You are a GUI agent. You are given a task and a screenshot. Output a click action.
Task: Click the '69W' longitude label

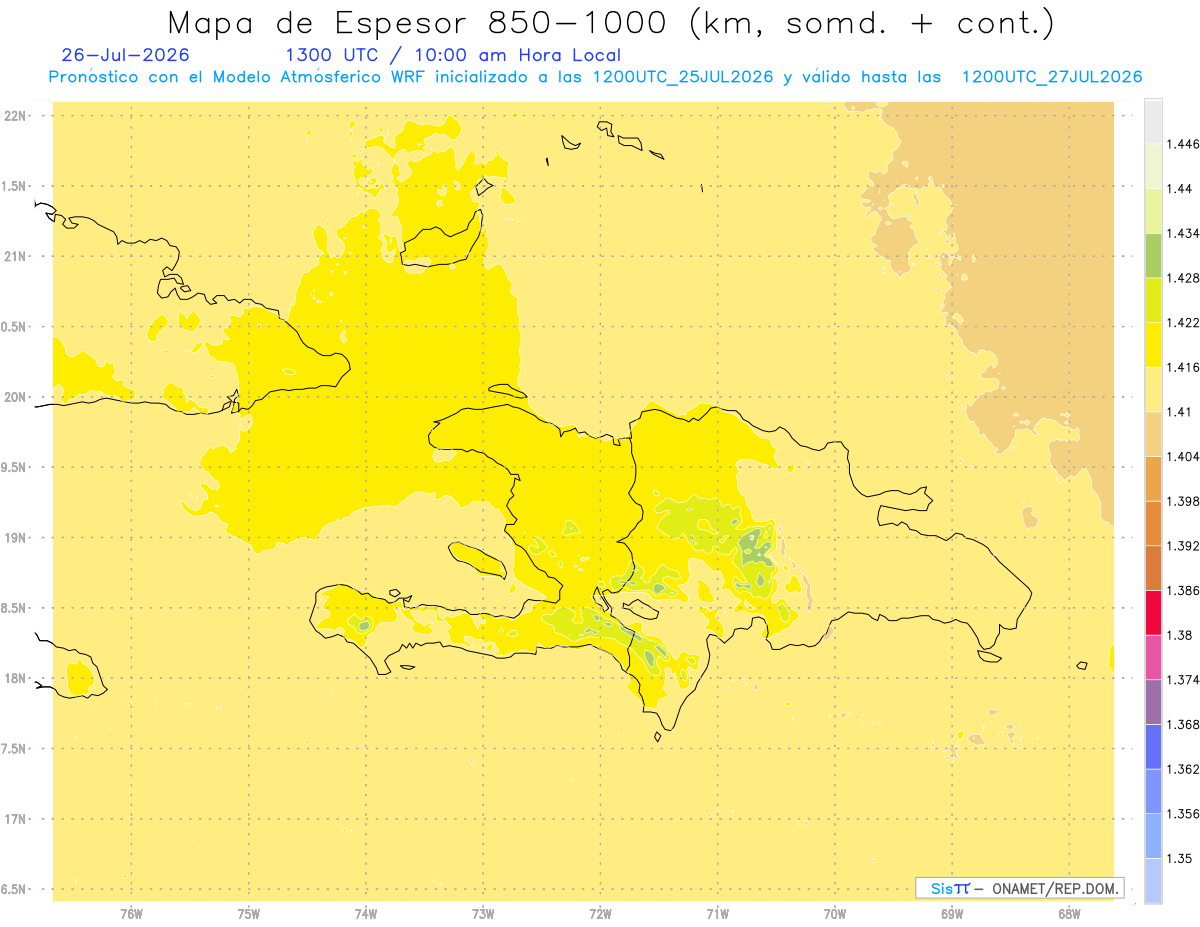[x=952, y=914]
